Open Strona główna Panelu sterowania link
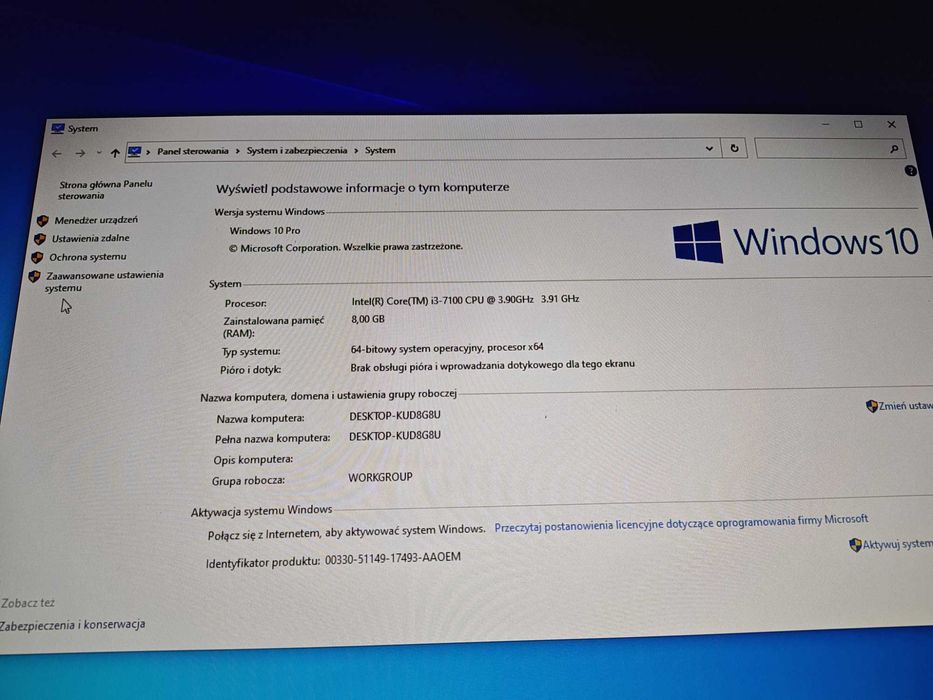The height and width of the screenshot is (700, 933). (x=105, y=190)
